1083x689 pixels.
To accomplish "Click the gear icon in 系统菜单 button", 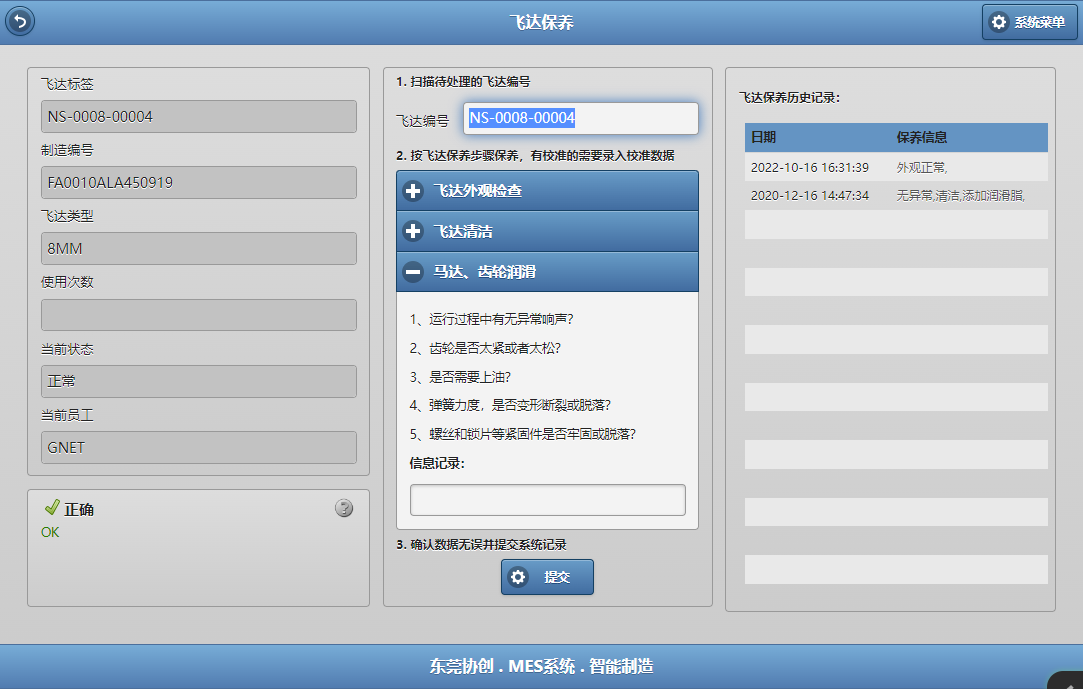I will pos(998,22).
